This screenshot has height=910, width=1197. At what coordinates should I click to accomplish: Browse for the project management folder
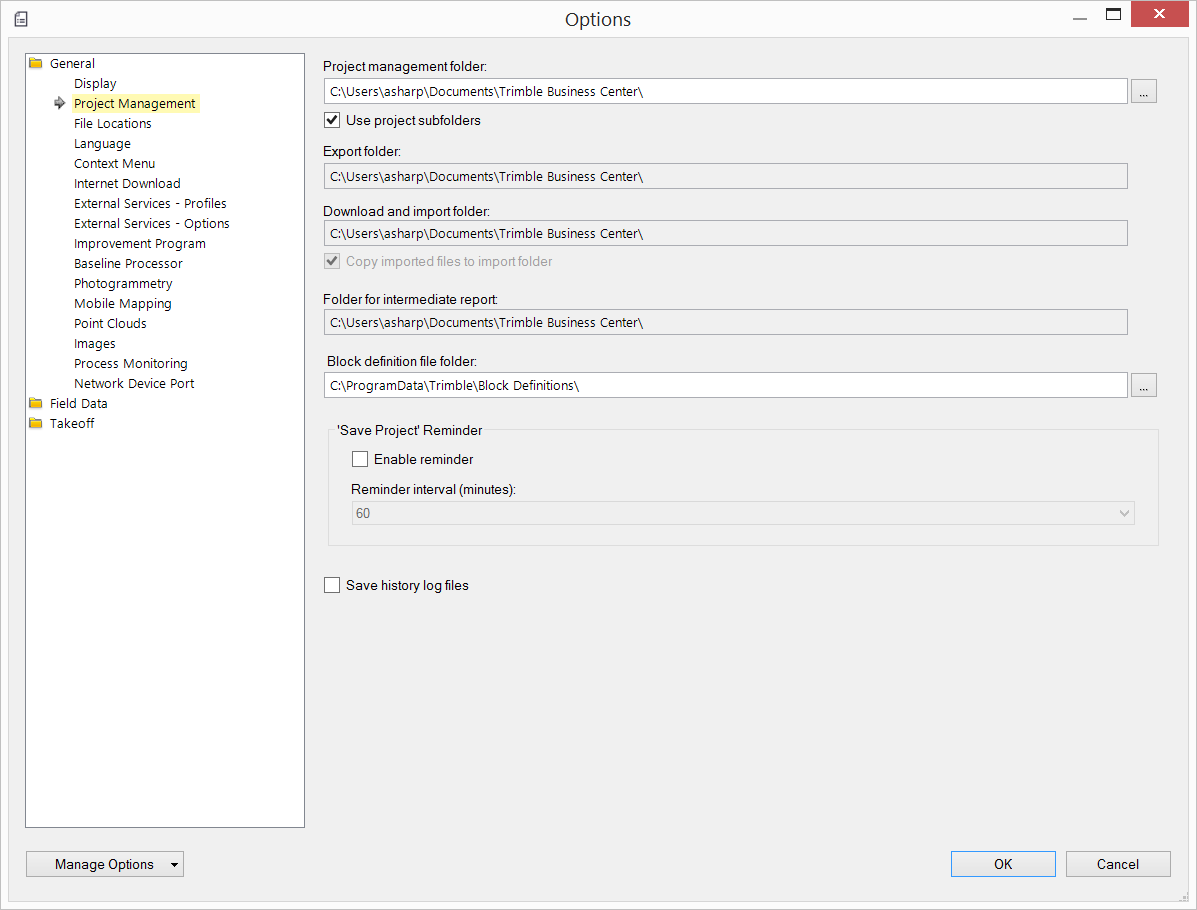click(1144, 91)
